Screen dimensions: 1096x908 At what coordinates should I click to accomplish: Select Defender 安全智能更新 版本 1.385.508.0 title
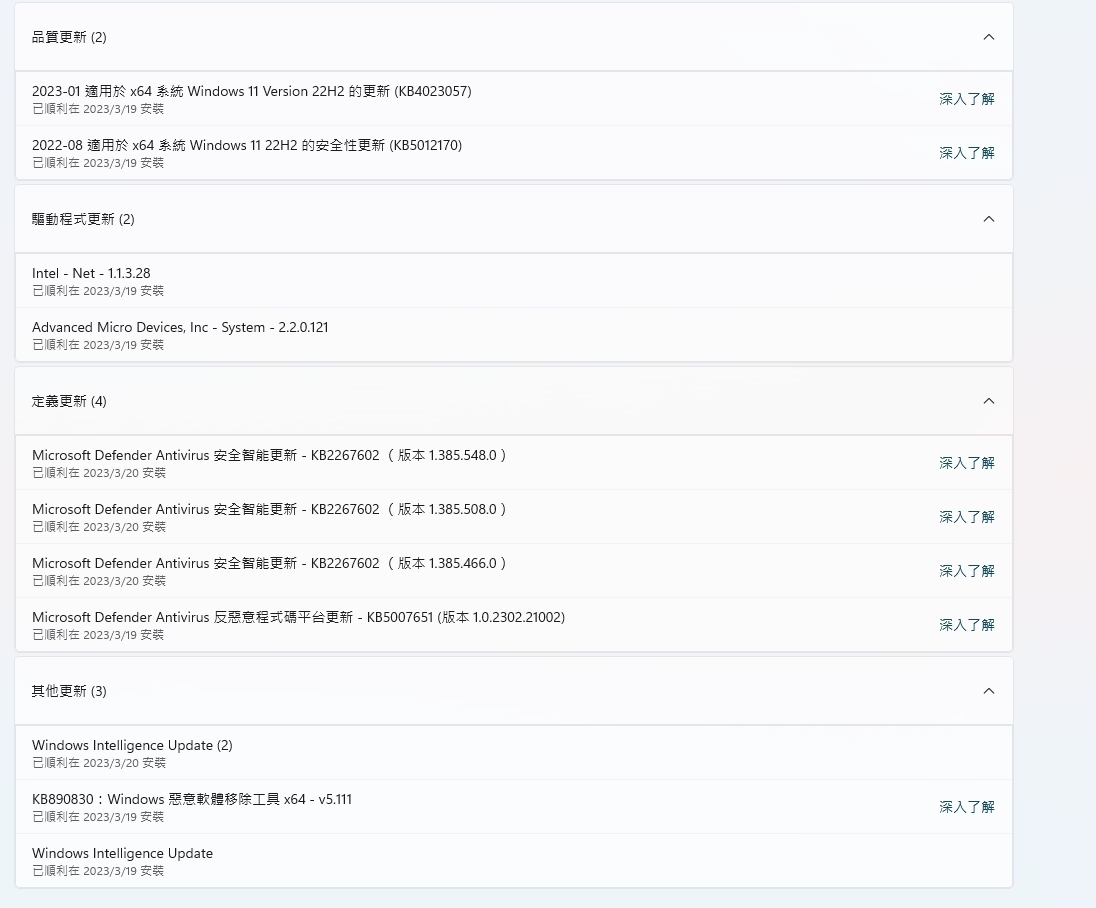click(269, 510)
